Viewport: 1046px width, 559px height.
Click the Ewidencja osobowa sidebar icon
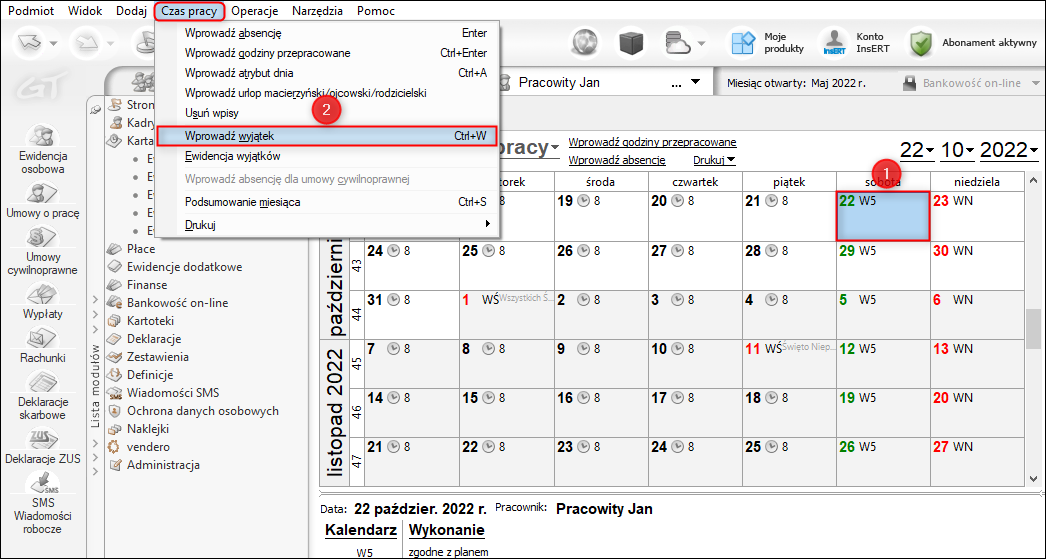[x=43, y=149]
